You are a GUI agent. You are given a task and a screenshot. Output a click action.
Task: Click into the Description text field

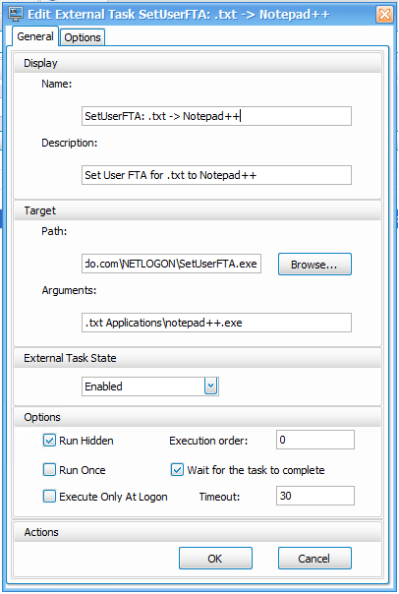[x=216, y=175]
